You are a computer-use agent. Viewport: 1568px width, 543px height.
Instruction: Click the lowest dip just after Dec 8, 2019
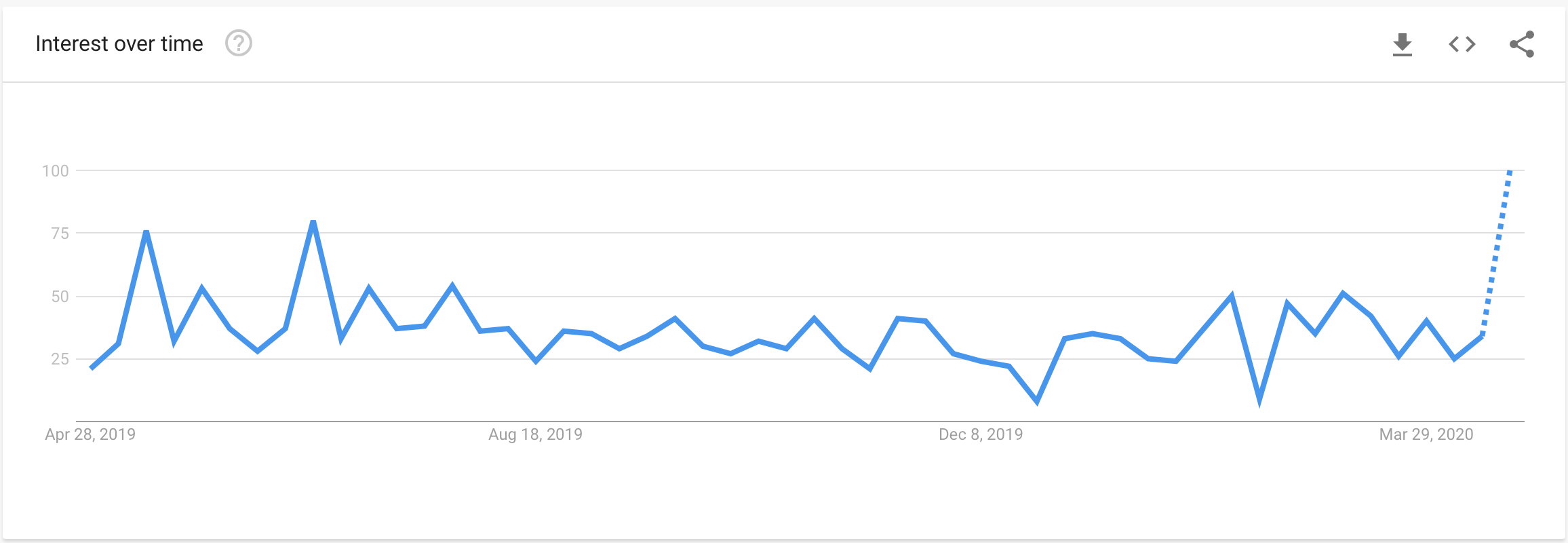(1036, 401)
